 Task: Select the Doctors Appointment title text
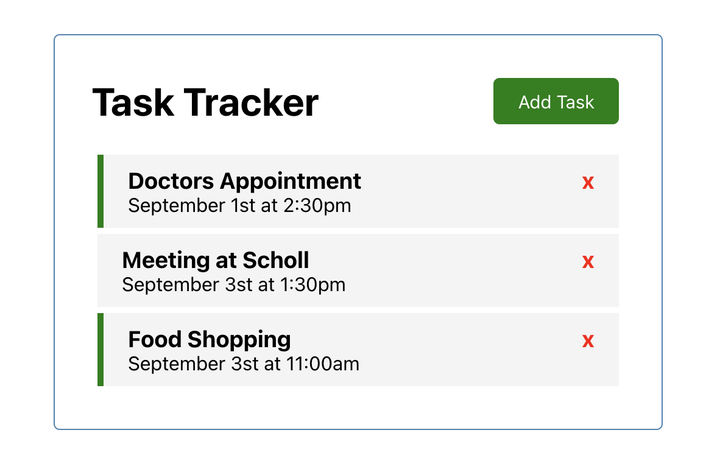(x=245, y=181)
